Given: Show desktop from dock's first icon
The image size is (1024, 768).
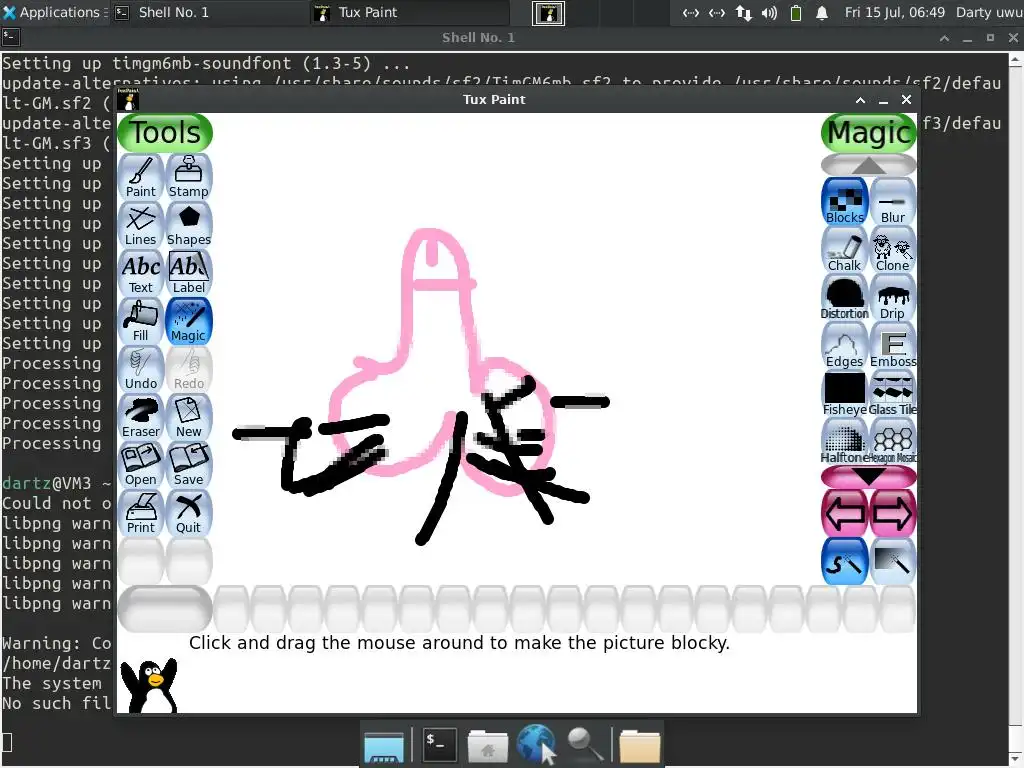Looking at the screenshot, I should click(384, 747).
